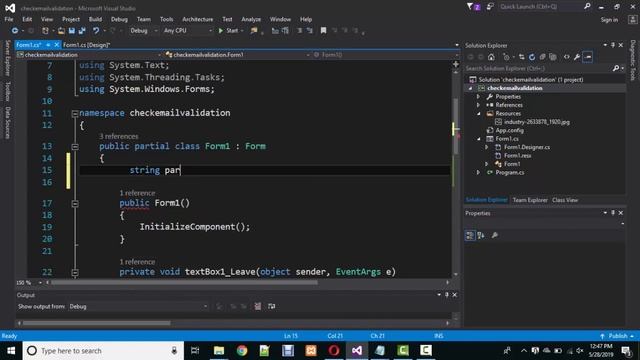Click the Search Solution Explorer field
640x360 pixels.
pyautogui.click(x=539, y=69)
